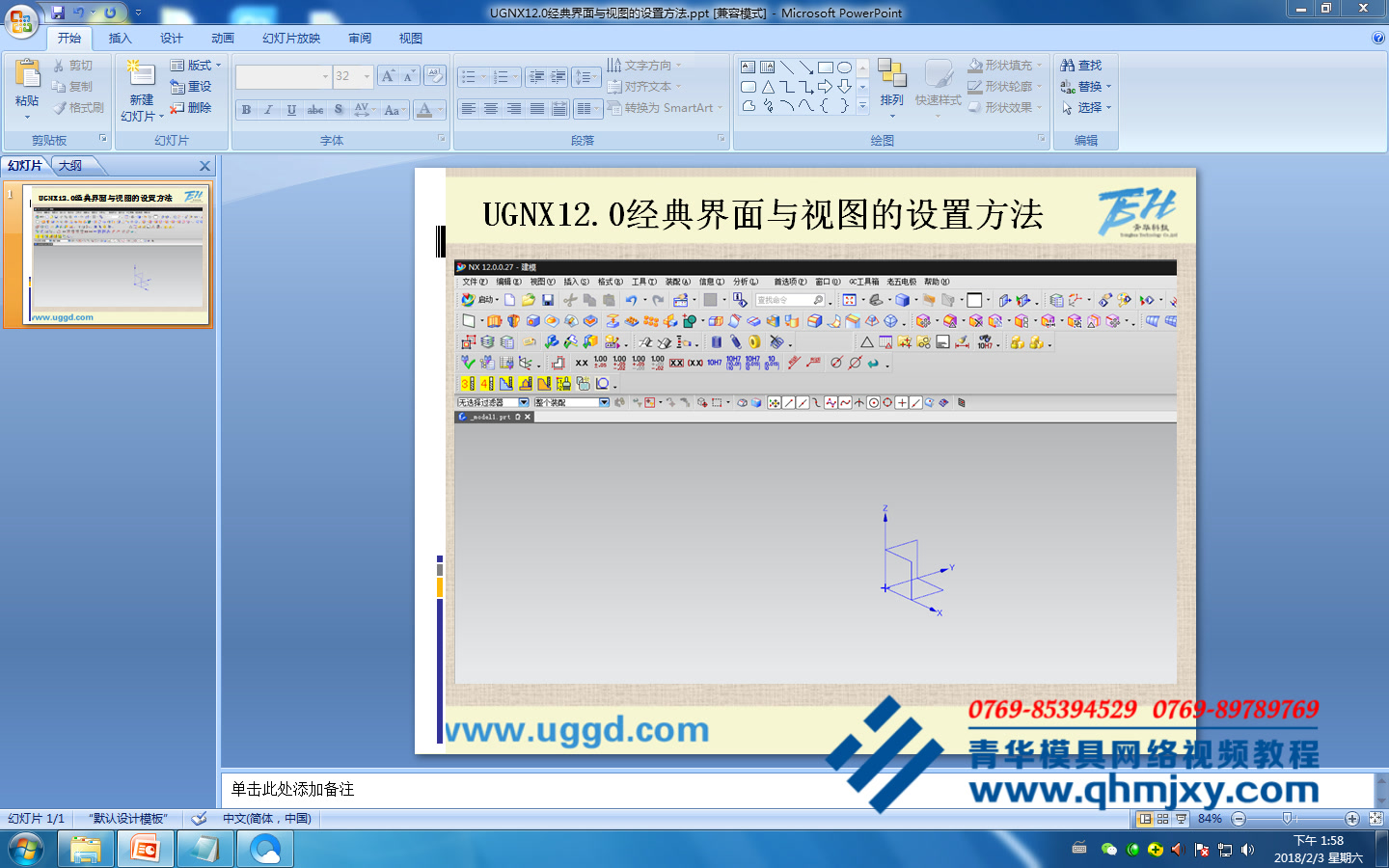Open the bullets list dropdown
1389x868 pixels.
point(473,76)
